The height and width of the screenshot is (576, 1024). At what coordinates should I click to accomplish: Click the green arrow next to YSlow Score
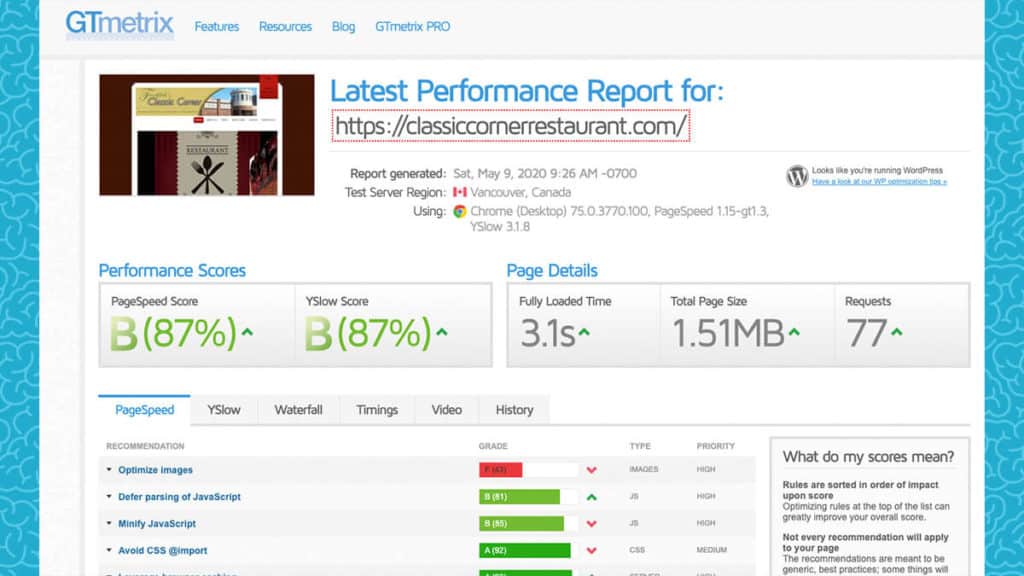[x=441, y=332]
